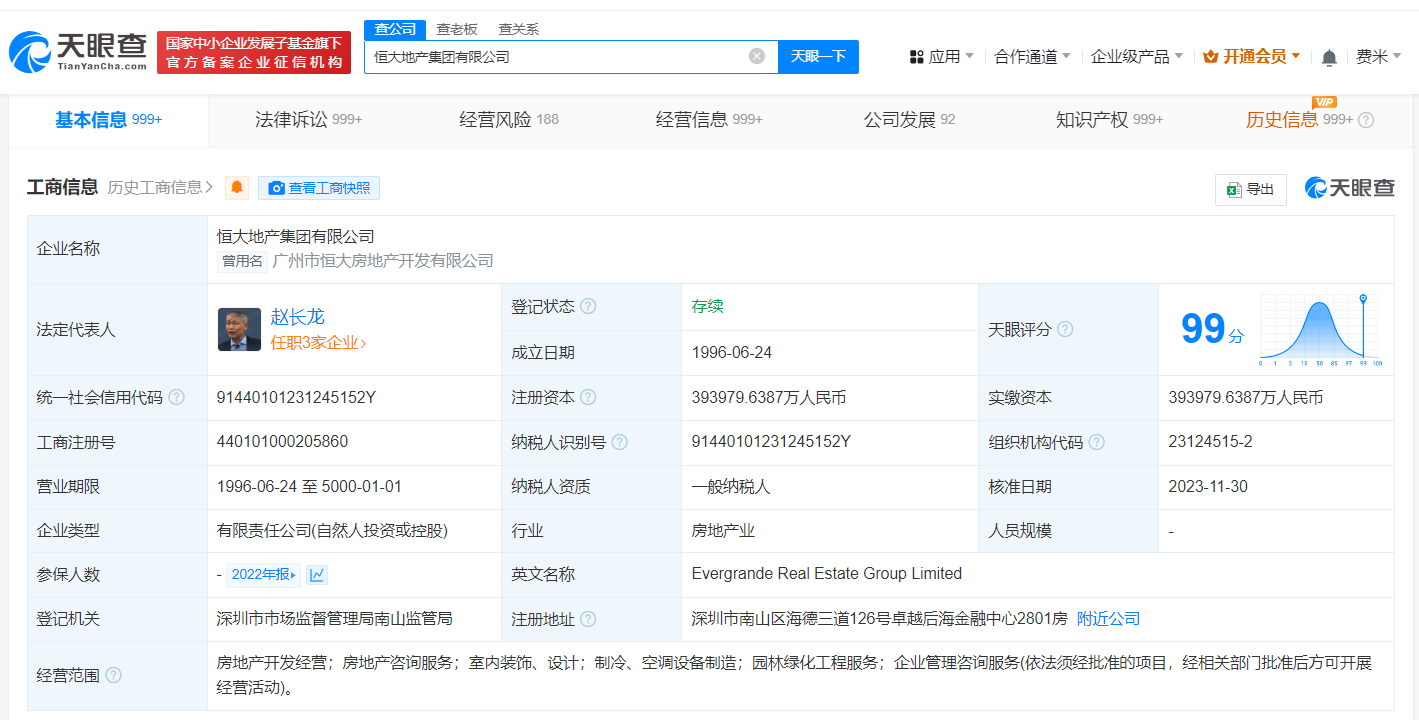This screenshot has height=720, width=1419.
Task: Click the help icon next to 天眼评分
Action: click(1065, 329)
